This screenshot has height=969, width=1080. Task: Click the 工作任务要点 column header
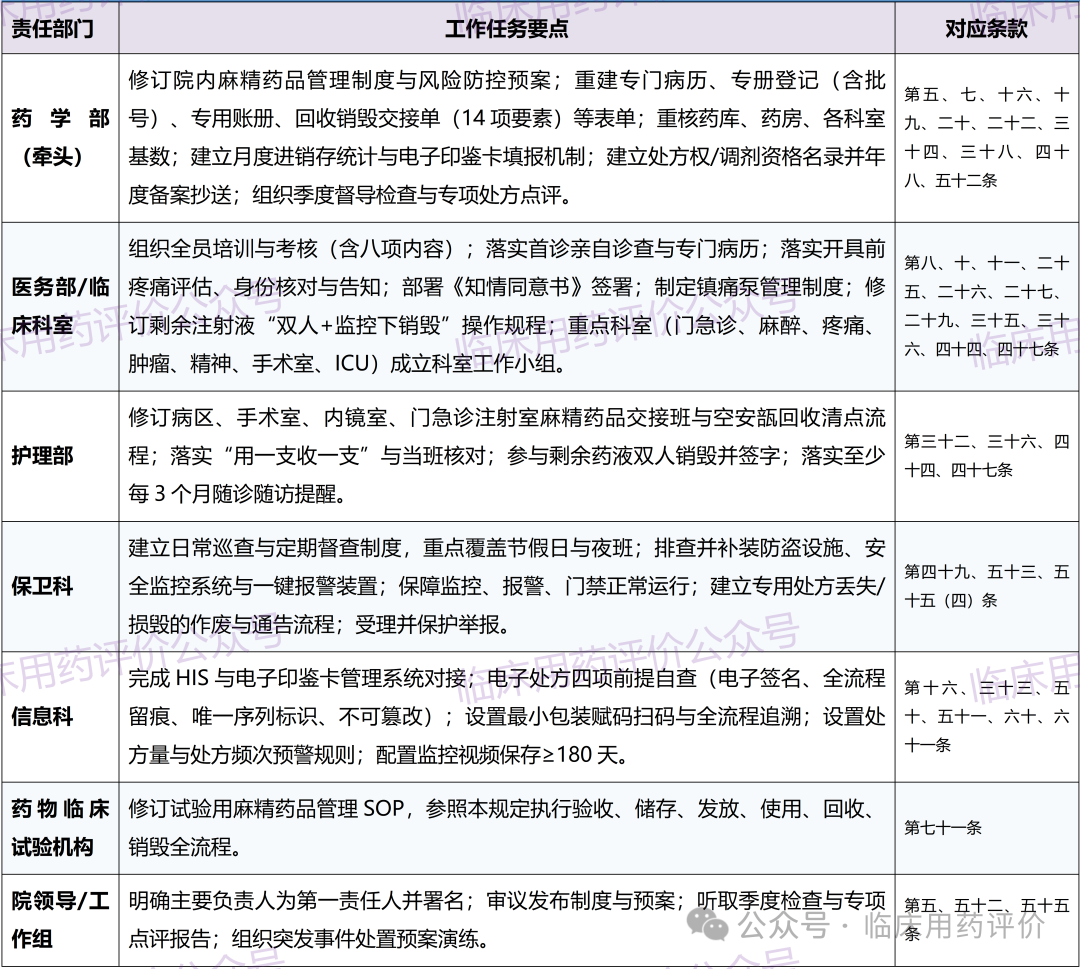tap(507, 28)
